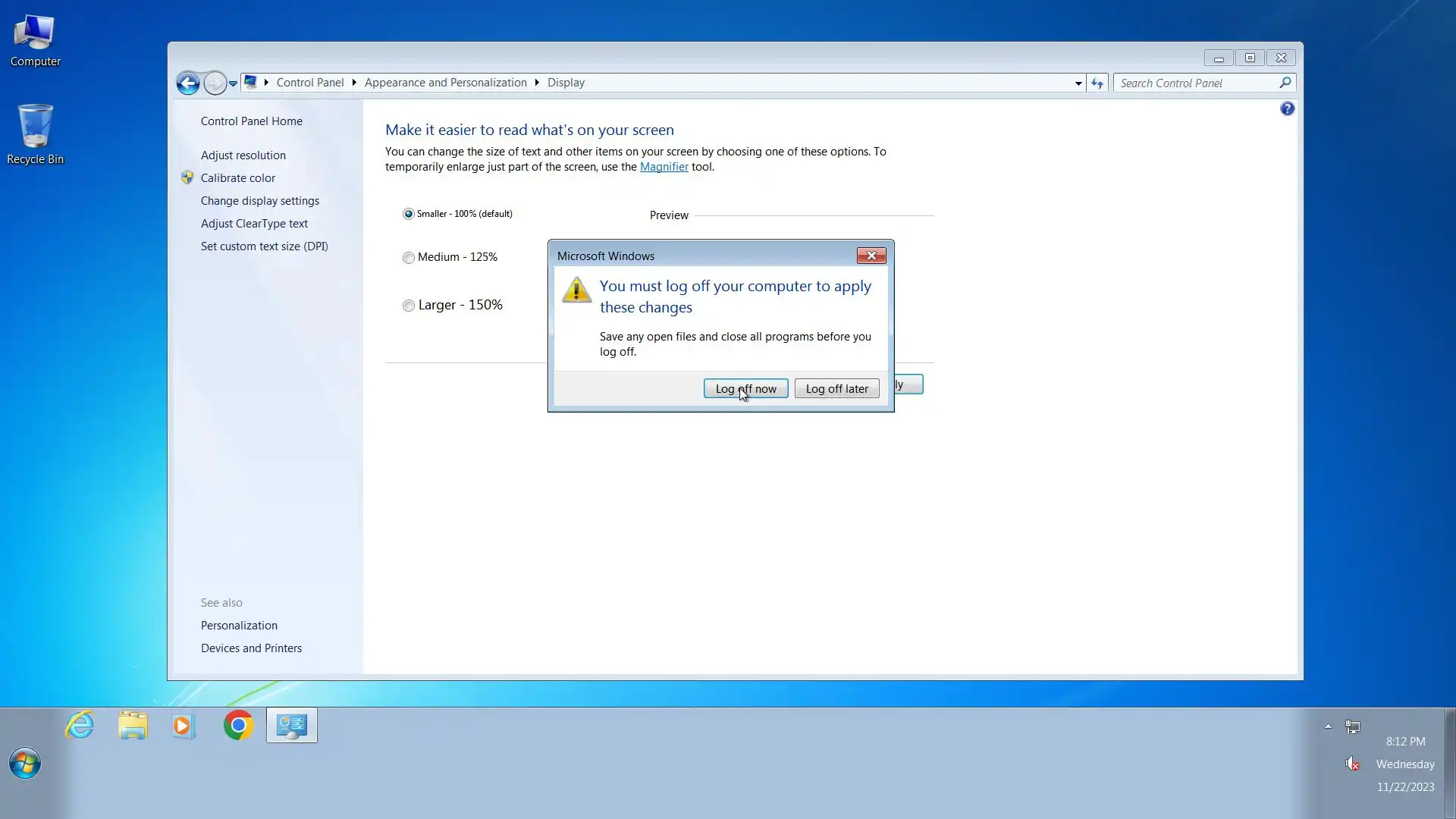
Task: Select the Larger - 150% radio button
Action: point(409,306)
